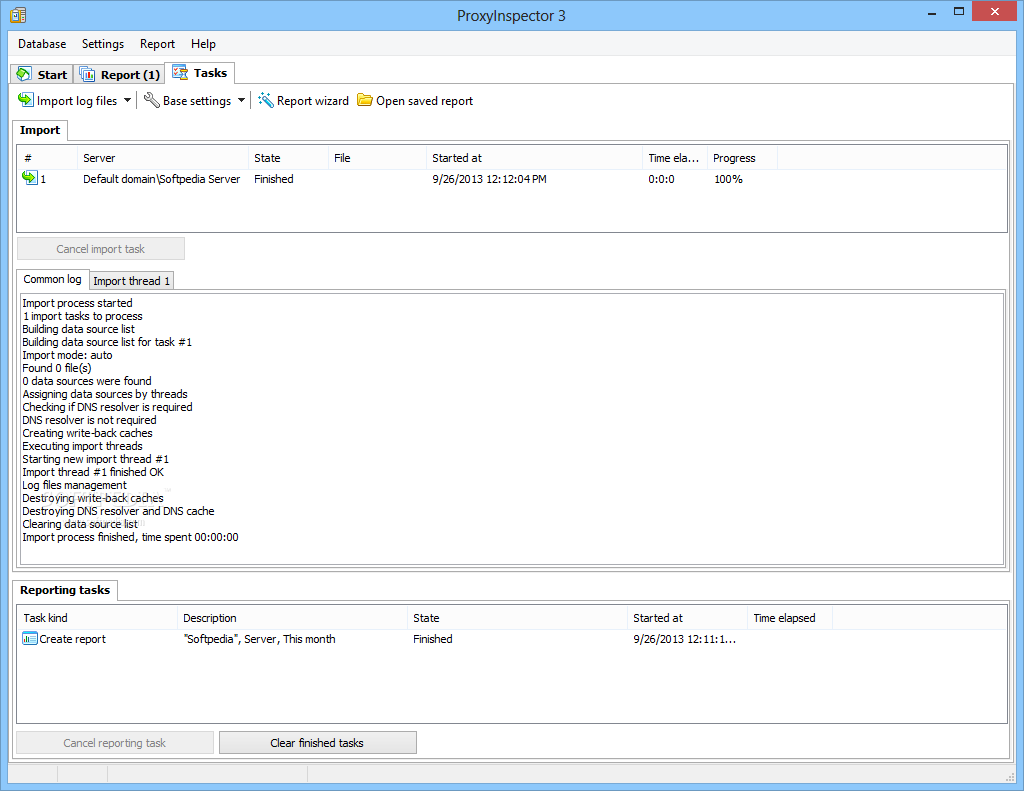Maximize the ProxyInspector 3 window

tap(959, 11)
